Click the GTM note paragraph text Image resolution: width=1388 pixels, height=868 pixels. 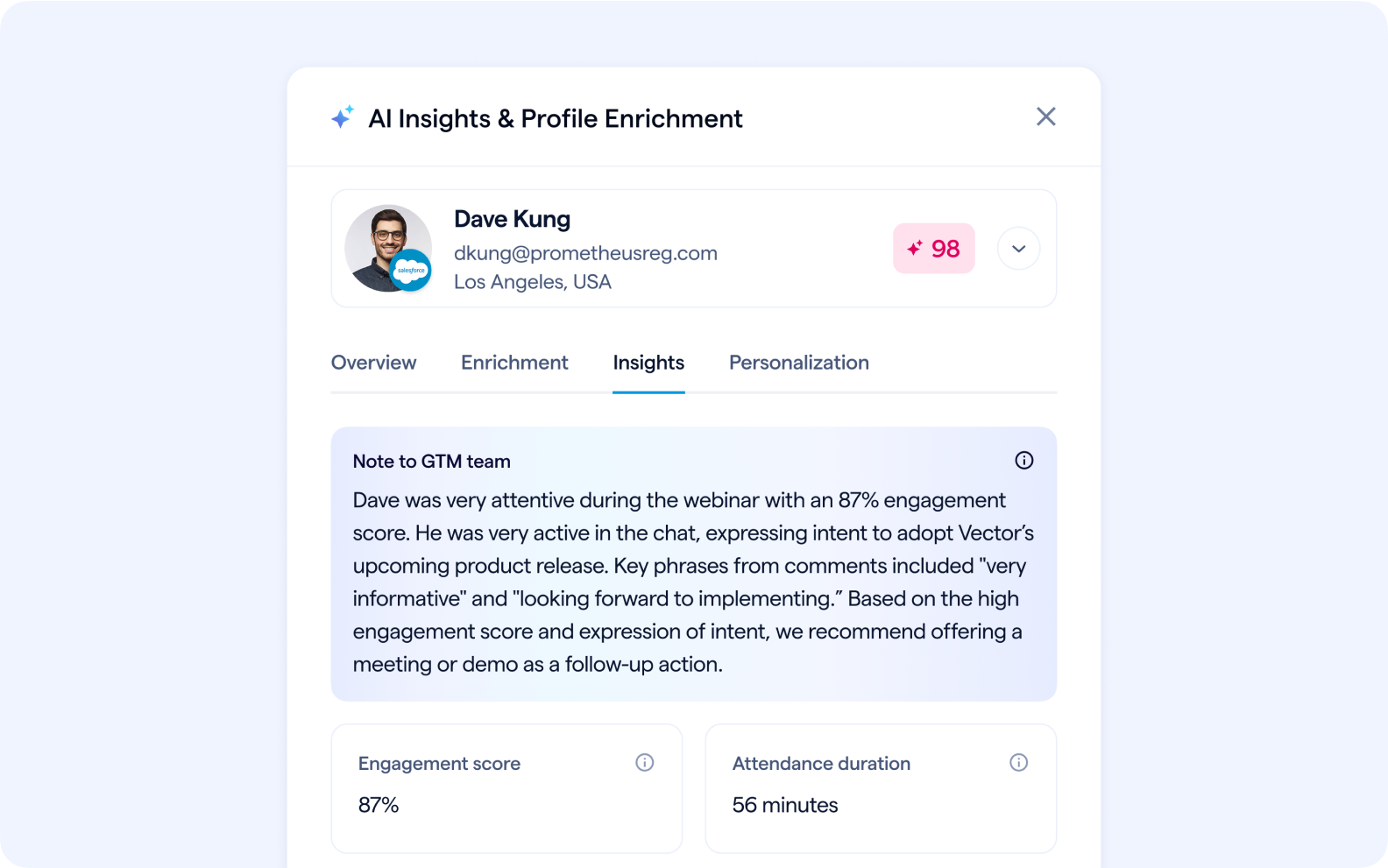coord(693,582)
